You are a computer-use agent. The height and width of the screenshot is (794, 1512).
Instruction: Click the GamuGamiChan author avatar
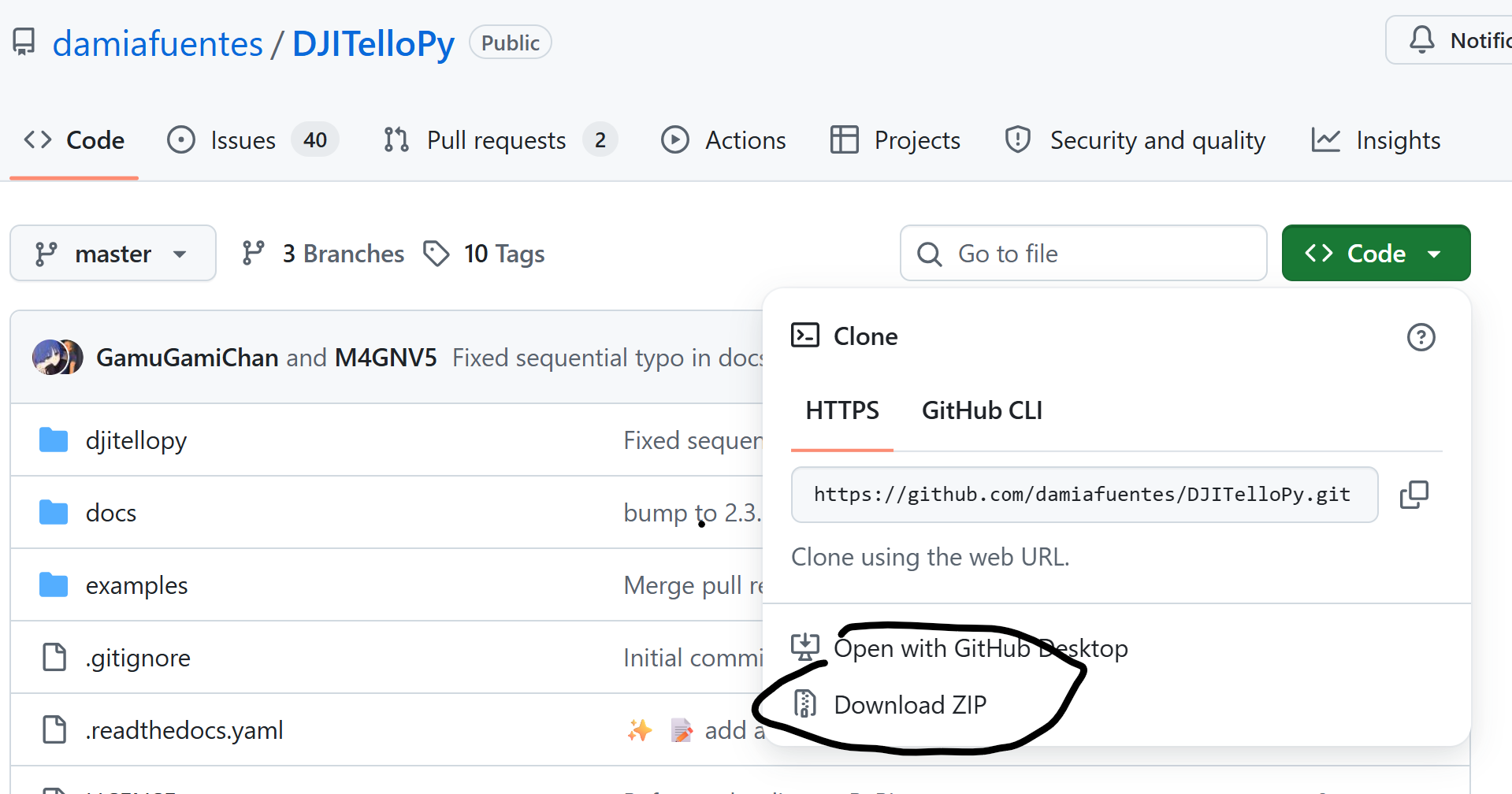point(49,358)
